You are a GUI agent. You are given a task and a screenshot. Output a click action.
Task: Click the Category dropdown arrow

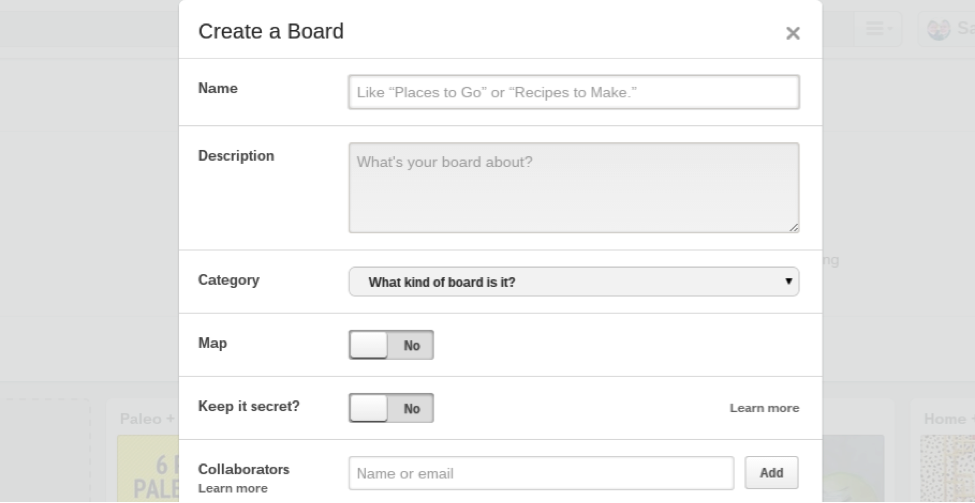pos(788,281)
